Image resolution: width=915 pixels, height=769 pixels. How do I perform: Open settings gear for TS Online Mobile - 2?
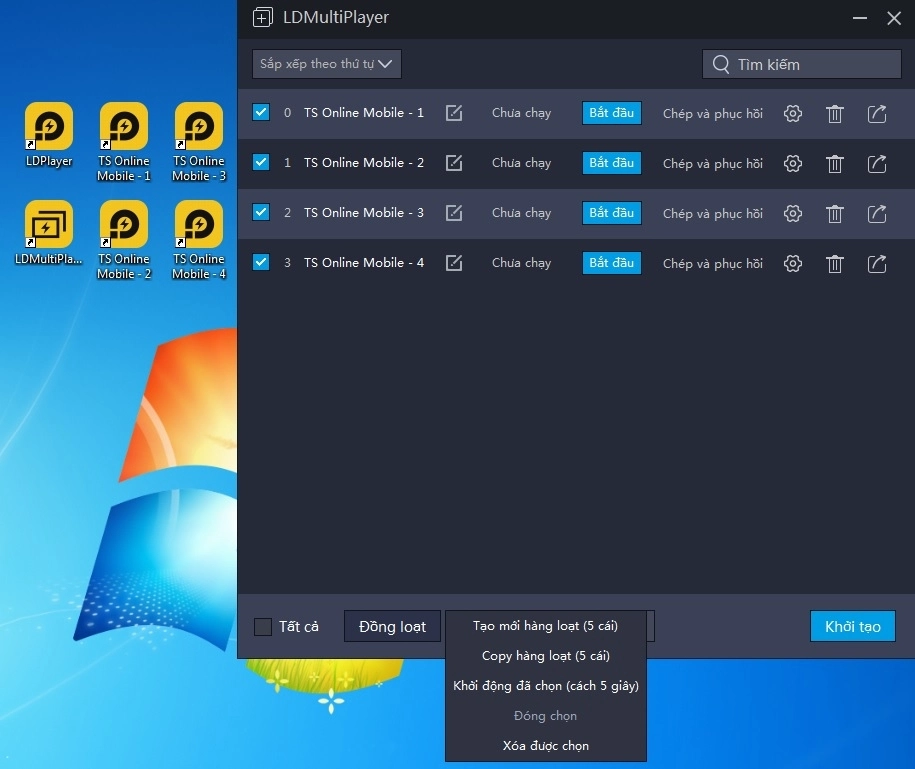(792, 163)
